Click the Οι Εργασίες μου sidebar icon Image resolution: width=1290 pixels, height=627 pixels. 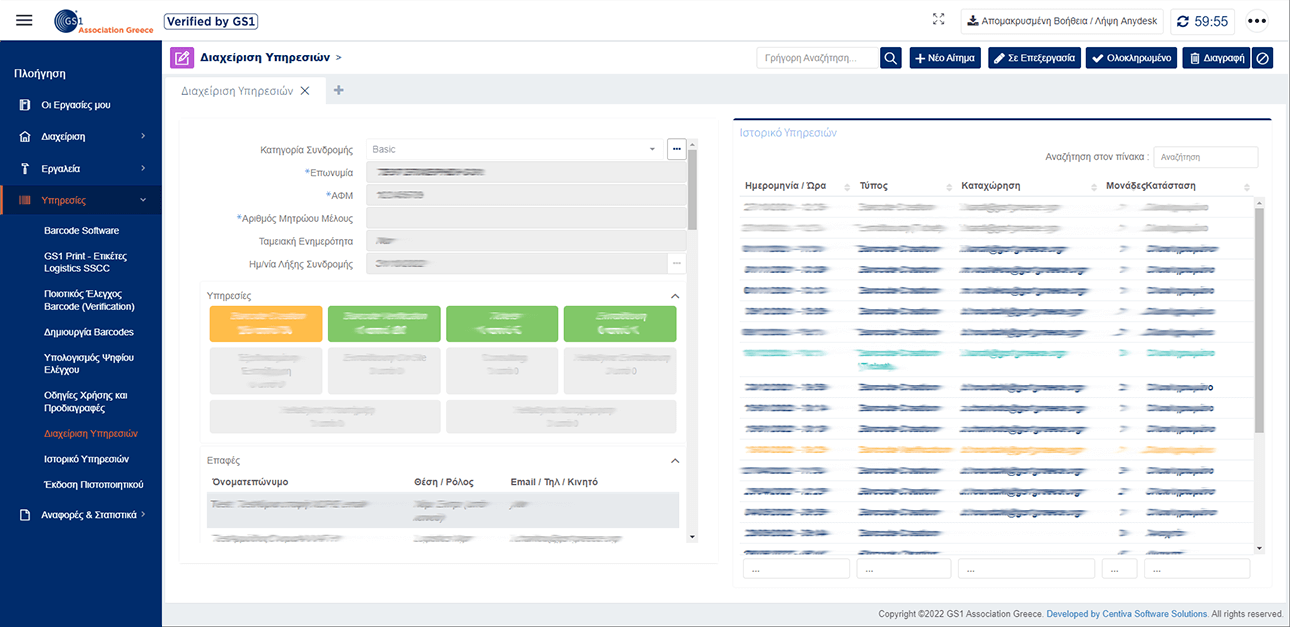(25, 105)
